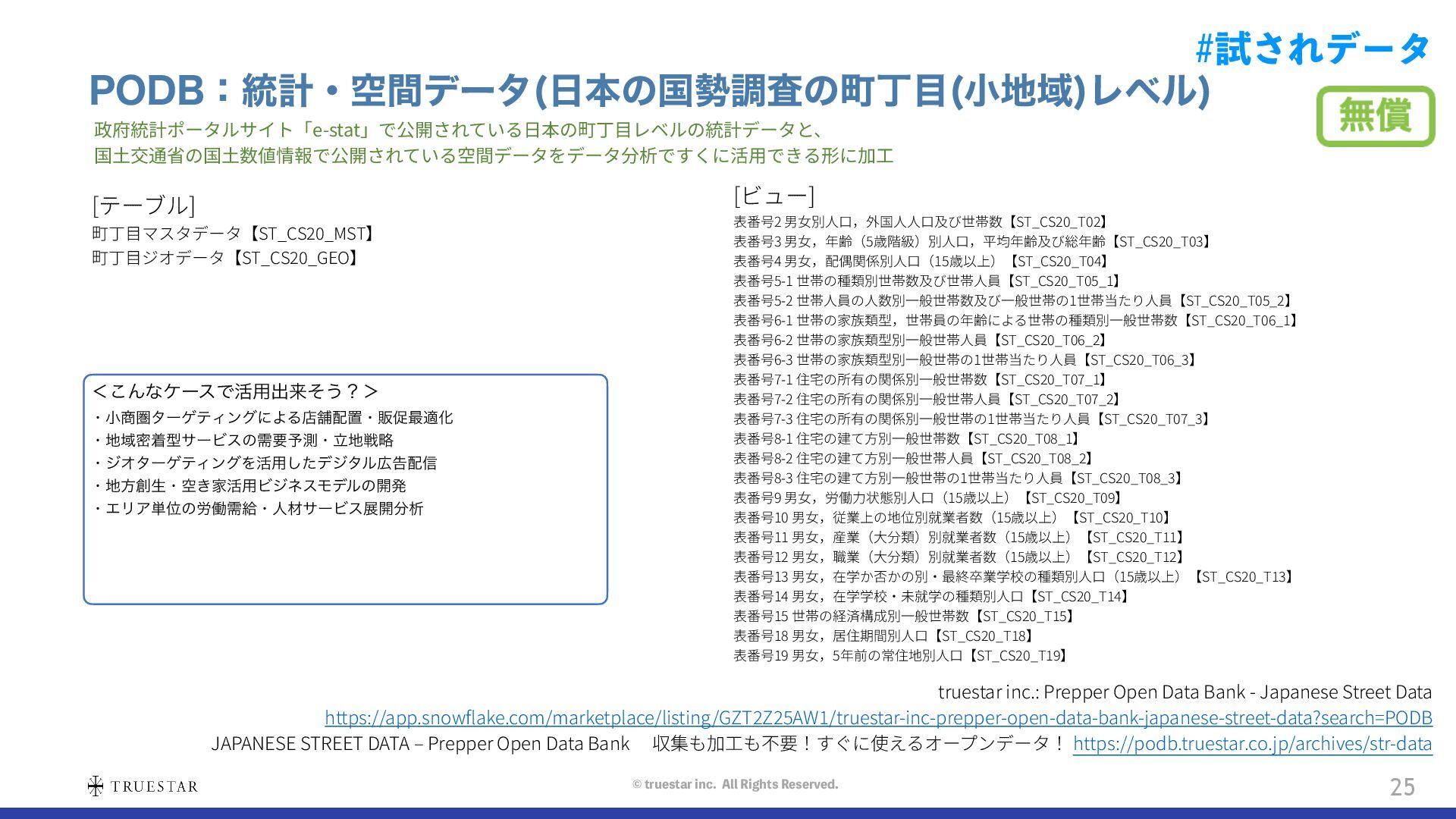The width and height of the screenshot is (1456, 819).
Task: Select view entry ST_CS20_T19 5年前の常住地
Action: coord(901,655)
